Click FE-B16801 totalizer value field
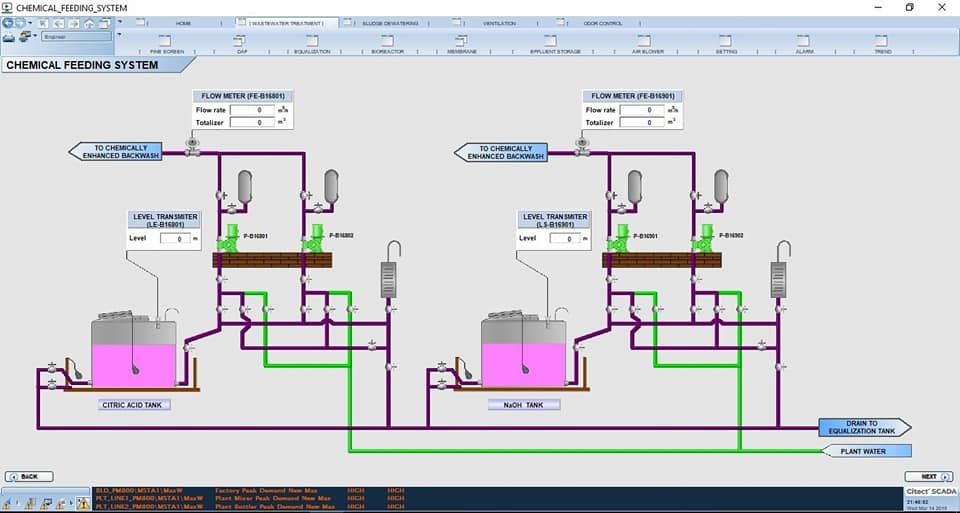This screenshot has width=960, height=513. (x=252, y=122)
